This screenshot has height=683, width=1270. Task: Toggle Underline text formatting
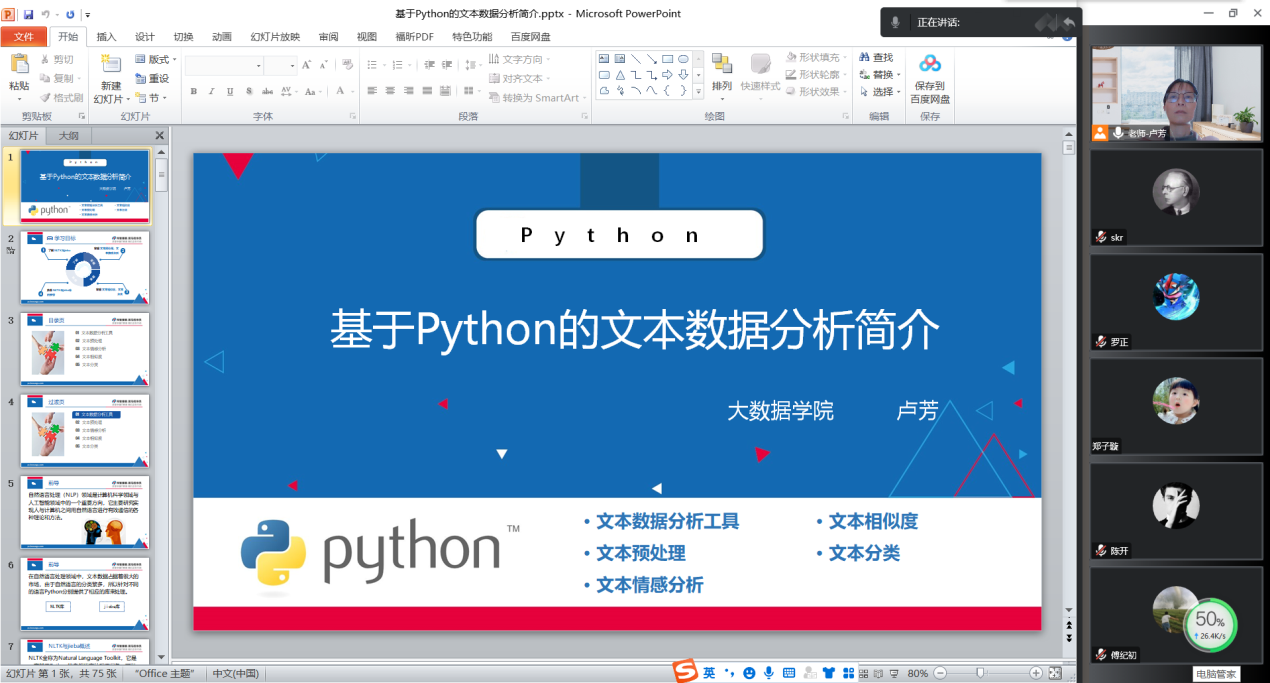point(230,92)
